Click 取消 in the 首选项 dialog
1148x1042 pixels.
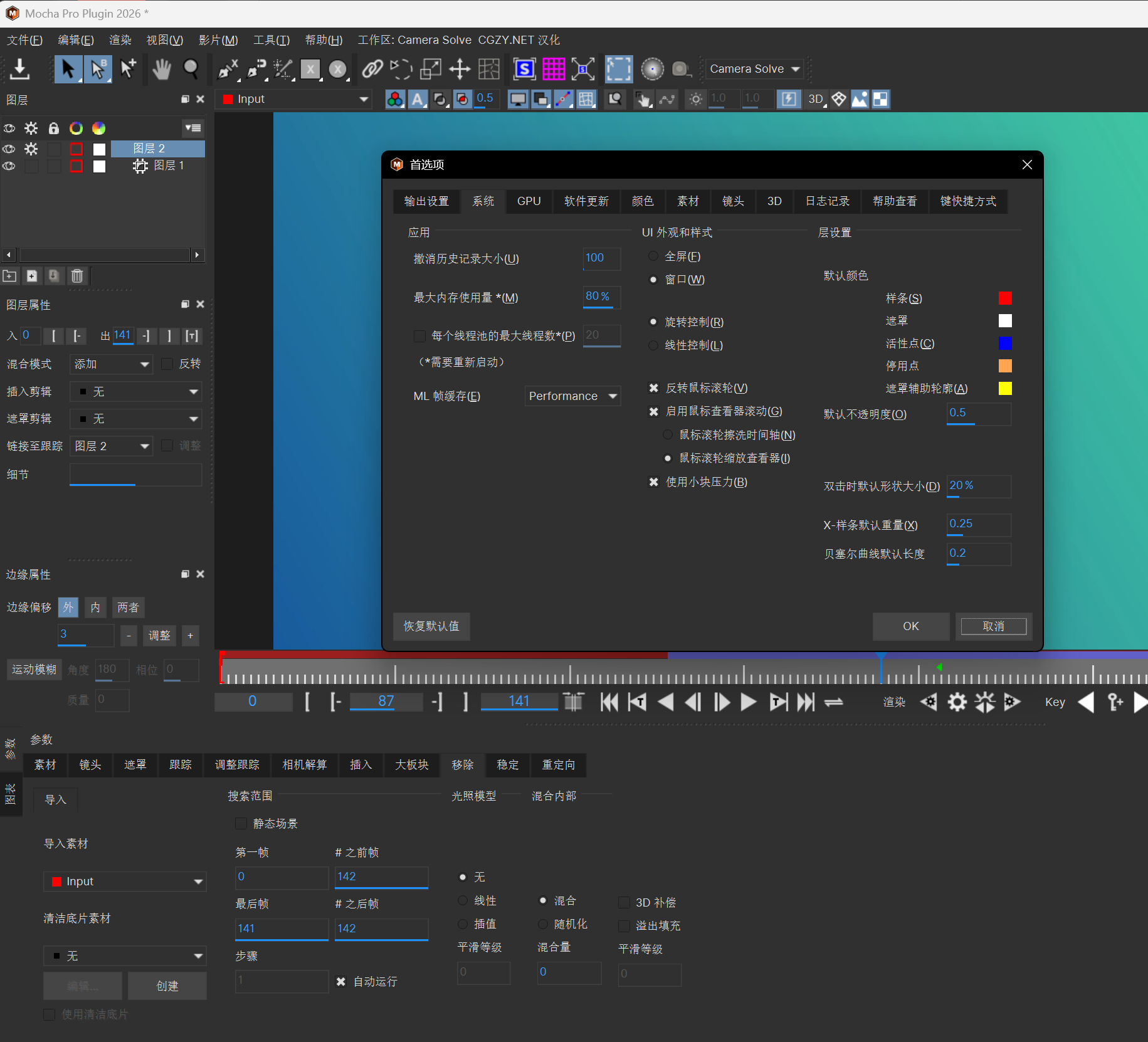(994, 626)
